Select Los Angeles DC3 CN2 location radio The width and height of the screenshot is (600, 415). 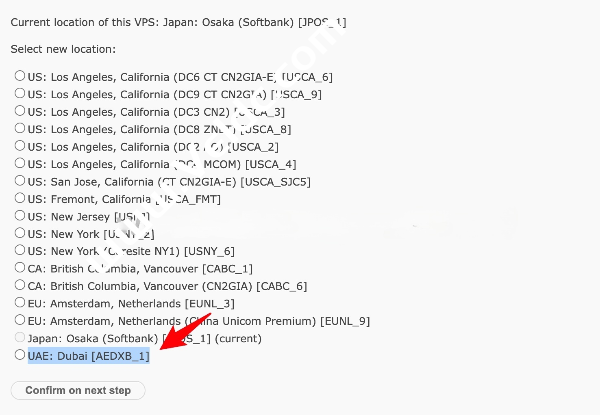coord(20,111)
